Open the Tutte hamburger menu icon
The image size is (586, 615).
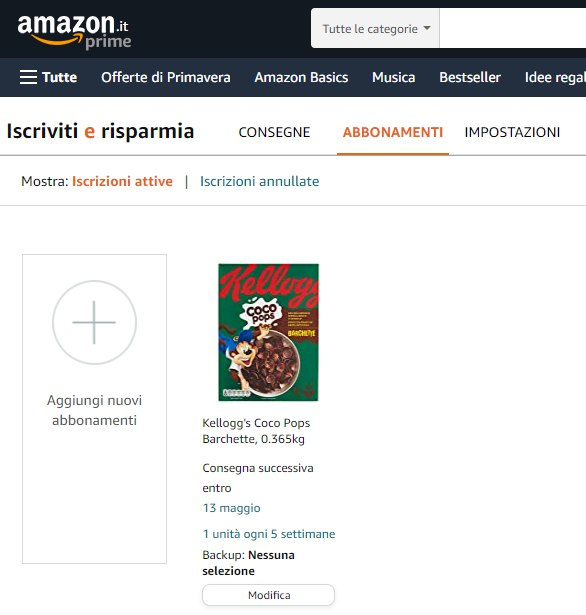click(x=28, y=77)
